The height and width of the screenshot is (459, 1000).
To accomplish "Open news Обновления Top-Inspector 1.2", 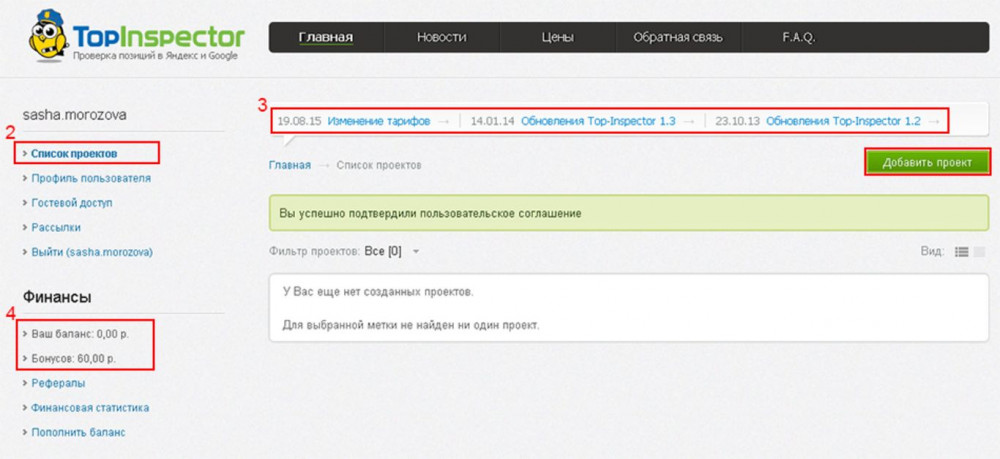I will coord(843,121).
